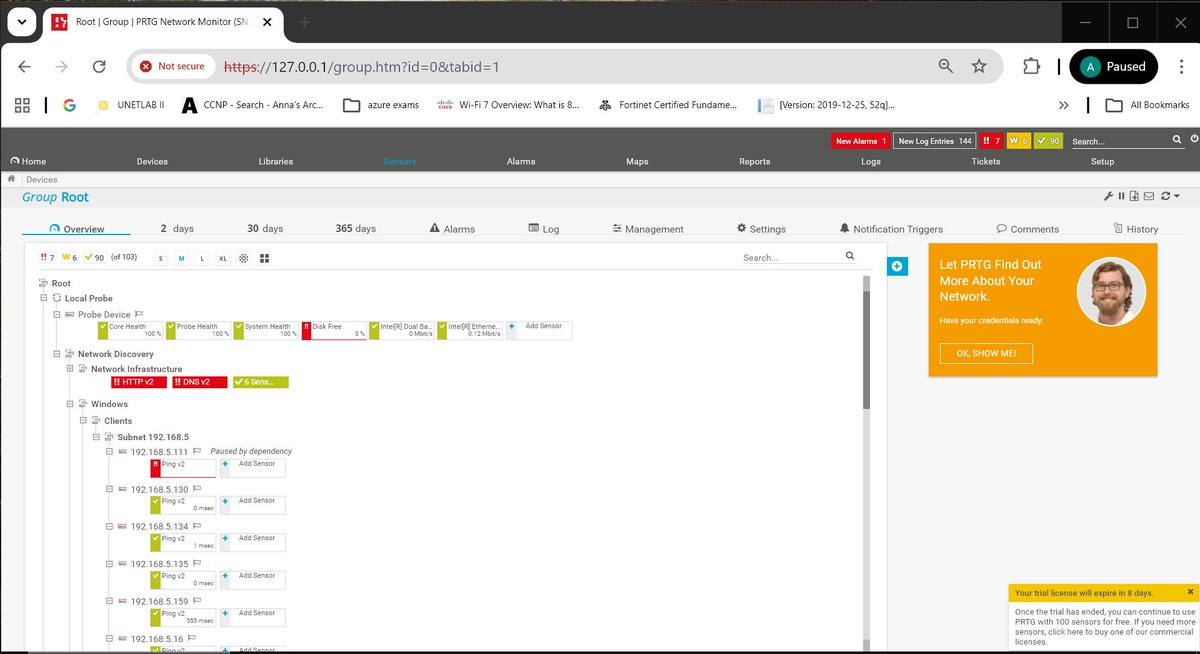Viewport: 1200px width, 654px height.
Task: Collapse Subnet 192.168.5 node
Action: 96,437
